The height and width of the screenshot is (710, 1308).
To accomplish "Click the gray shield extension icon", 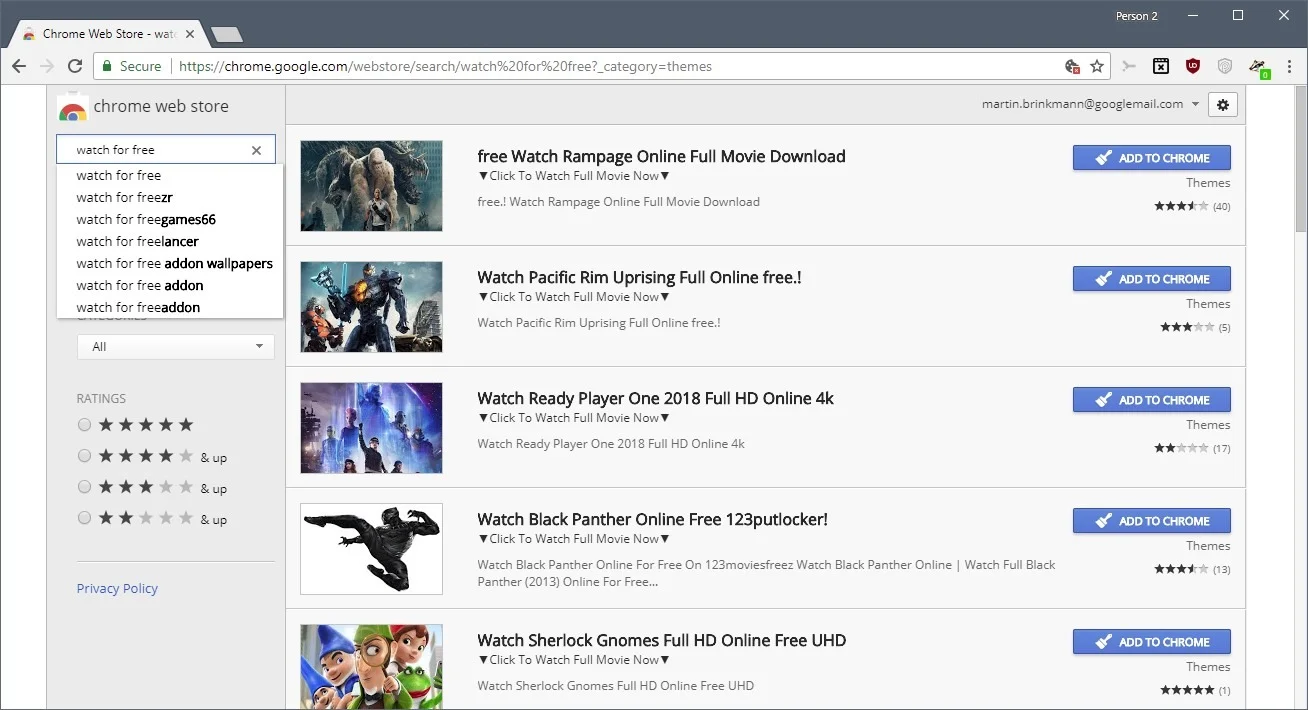I will tap(1225, 66).
